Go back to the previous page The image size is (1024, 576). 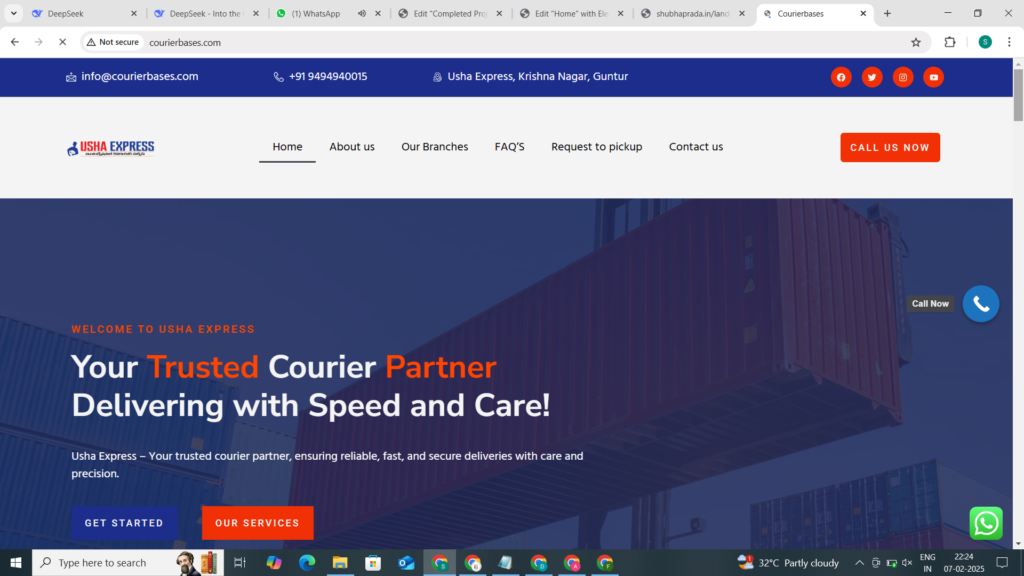point(15,42)
